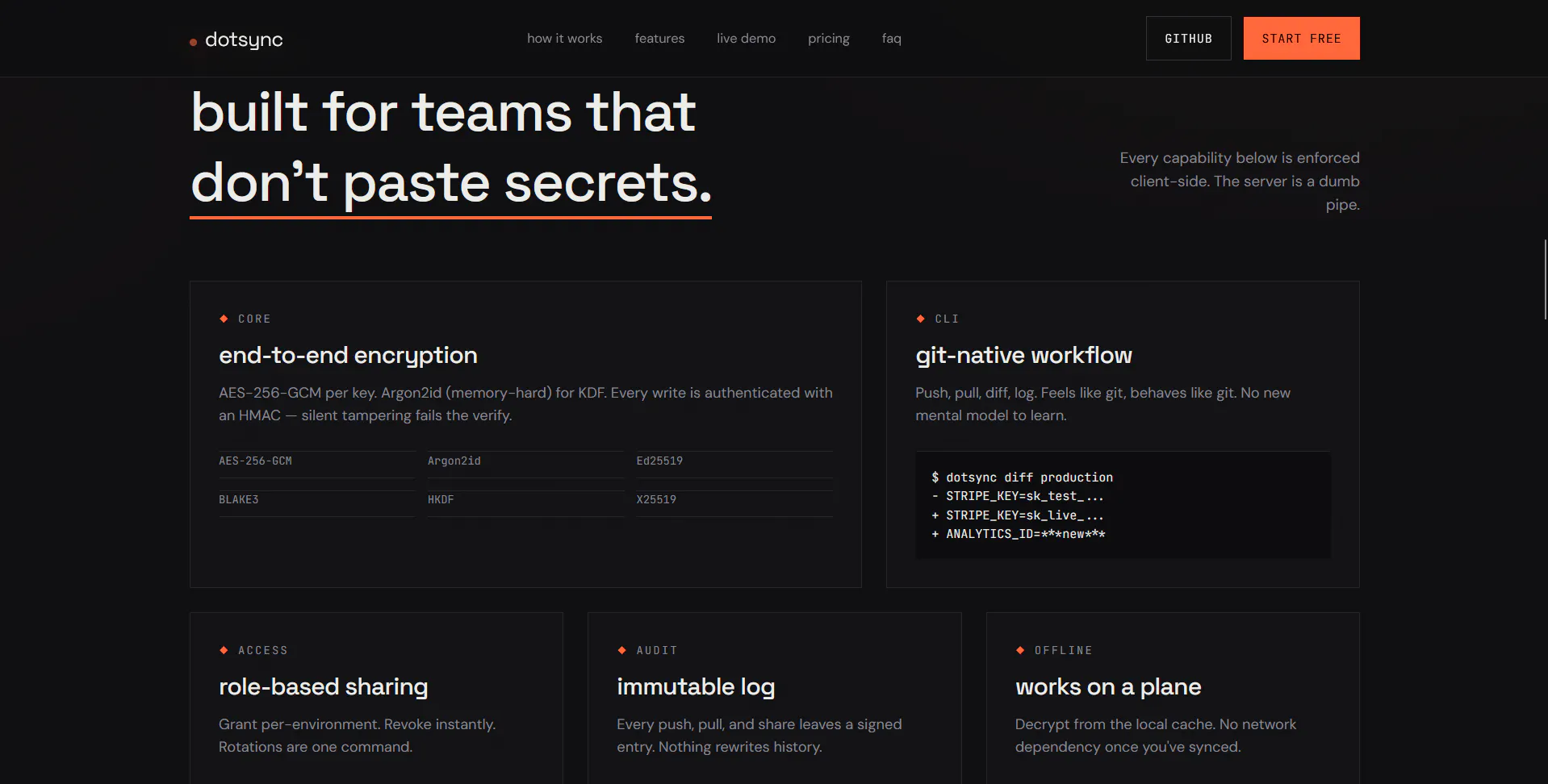The image size is (1548, 784).
Task: Click the START FREE button
Action: 1302,38
